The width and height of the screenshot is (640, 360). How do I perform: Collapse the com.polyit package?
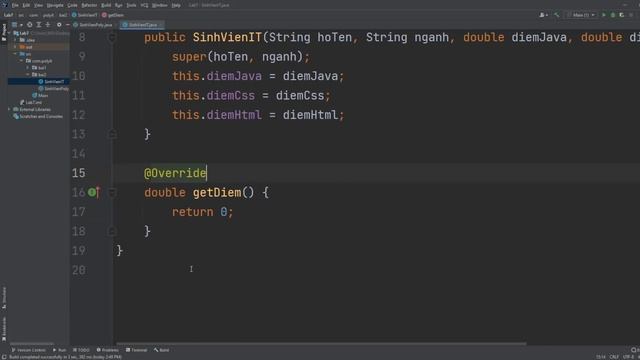click(x=22, y=61)
